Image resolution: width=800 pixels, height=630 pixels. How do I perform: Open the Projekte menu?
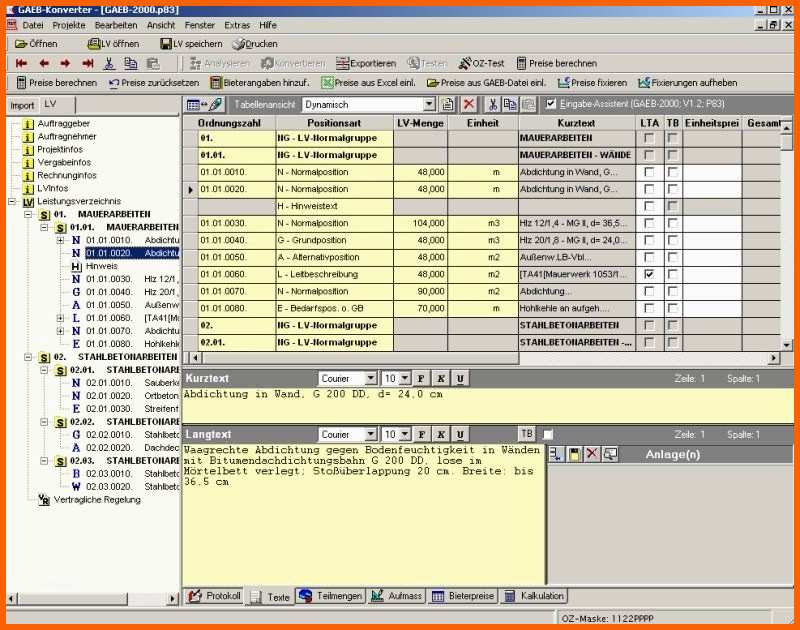(69, 25)
